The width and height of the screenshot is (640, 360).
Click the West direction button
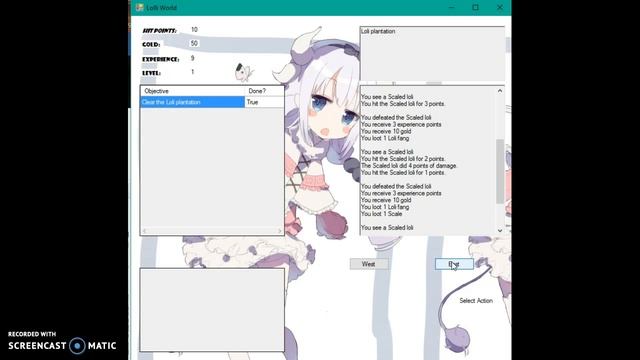click(369, 264)
